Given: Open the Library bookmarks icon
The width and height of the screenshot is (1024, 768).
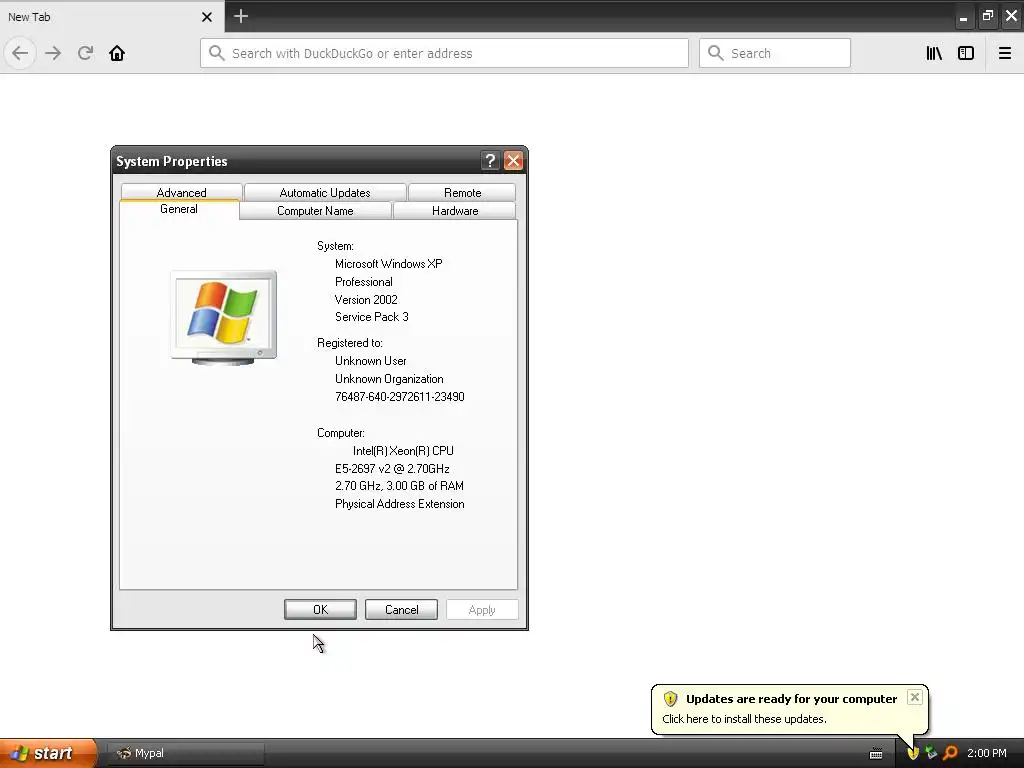Looking at the screenshot, I should coord(934,53).
